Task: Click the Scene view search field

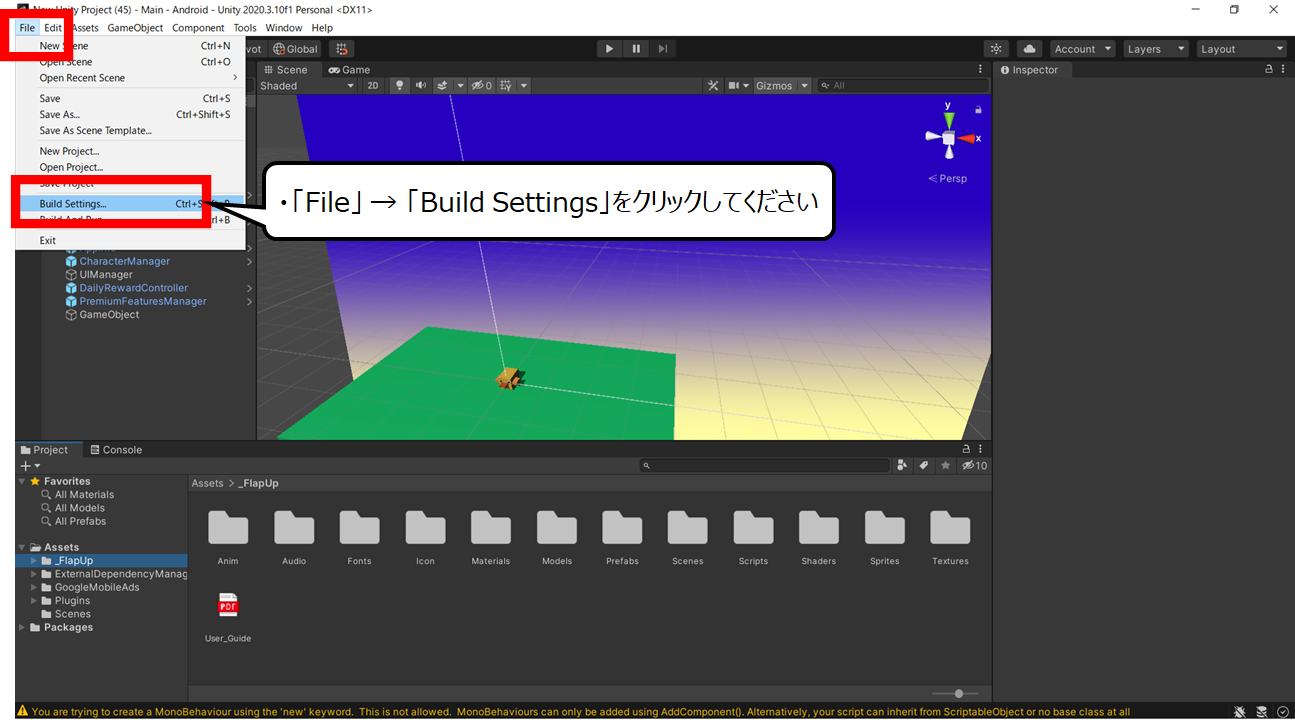Action: 903,86
